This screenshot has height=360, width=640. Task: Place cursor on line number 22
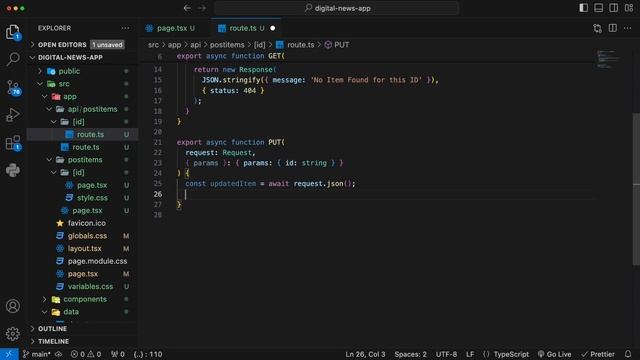pyautogui.click(x=158, y=153)
